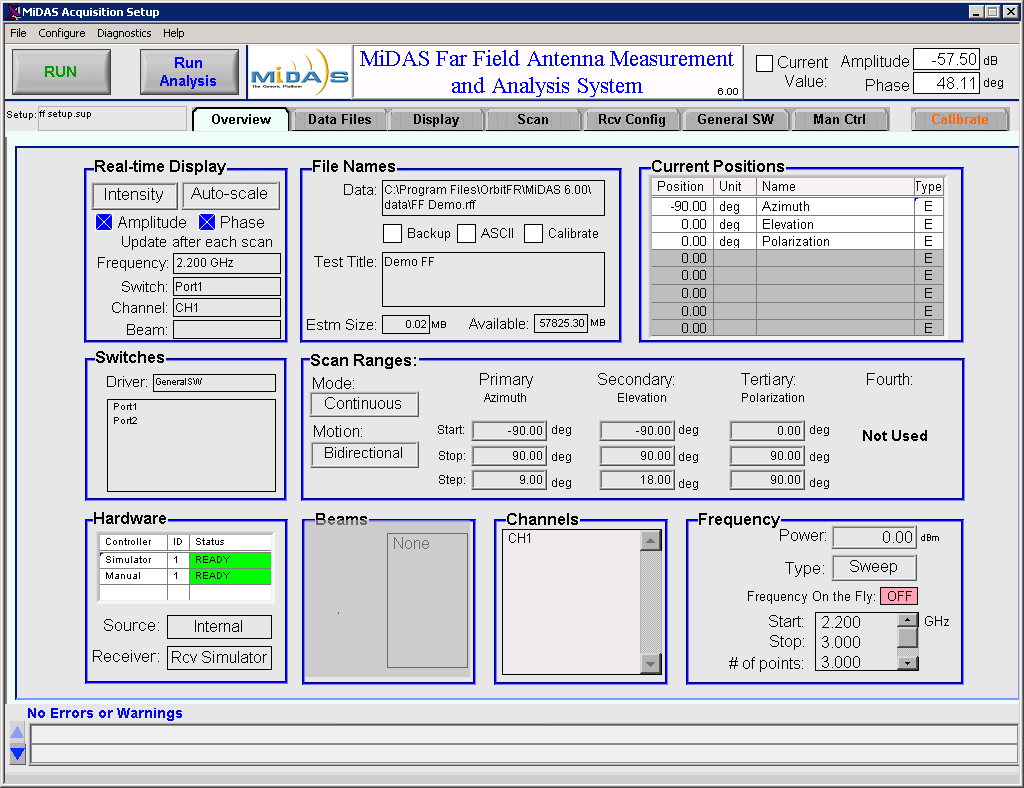Click the Switch Port1 field

click(227, 287)
